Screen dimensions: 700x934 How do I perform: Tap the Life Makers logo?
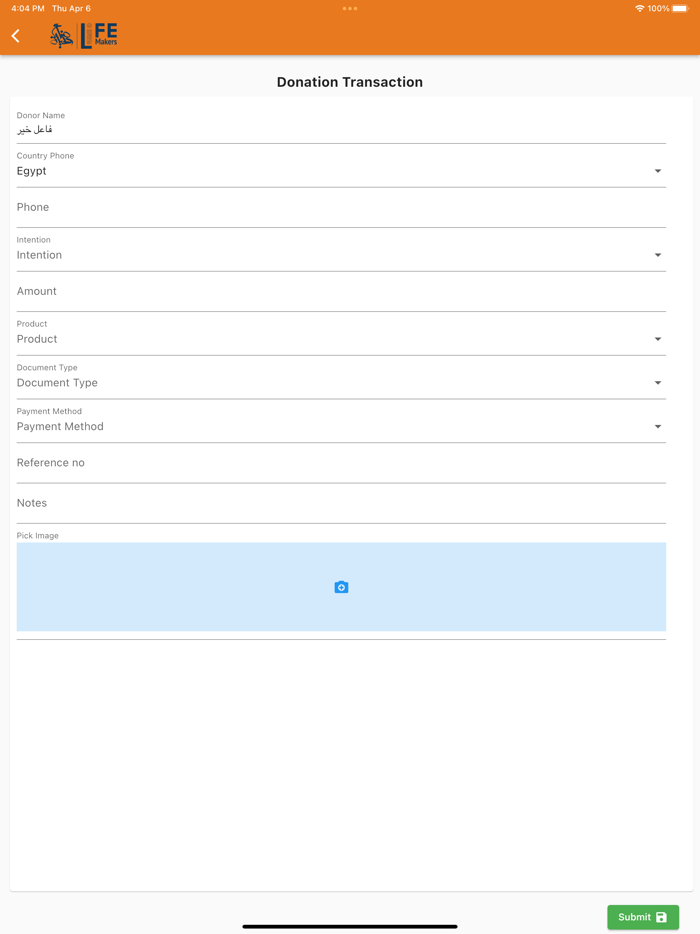click(84, 36)
